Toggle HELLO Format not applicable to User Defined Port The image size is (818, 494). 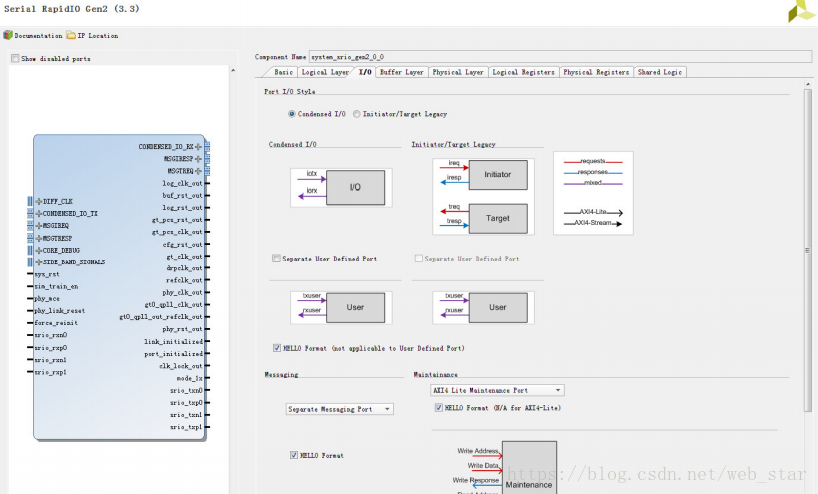click(277, 348)
